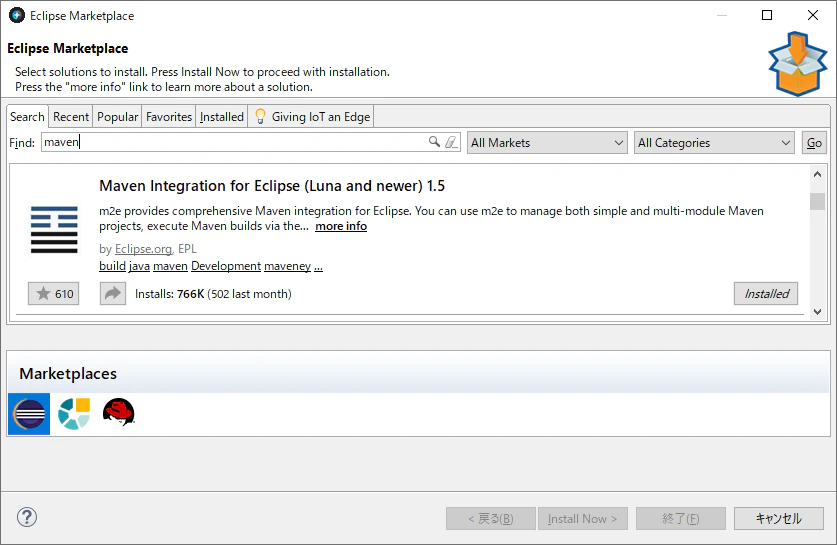Select the teal and yellow marketplace icon
The height and width of the screenshot is (545, 837).
coord(74,414)
